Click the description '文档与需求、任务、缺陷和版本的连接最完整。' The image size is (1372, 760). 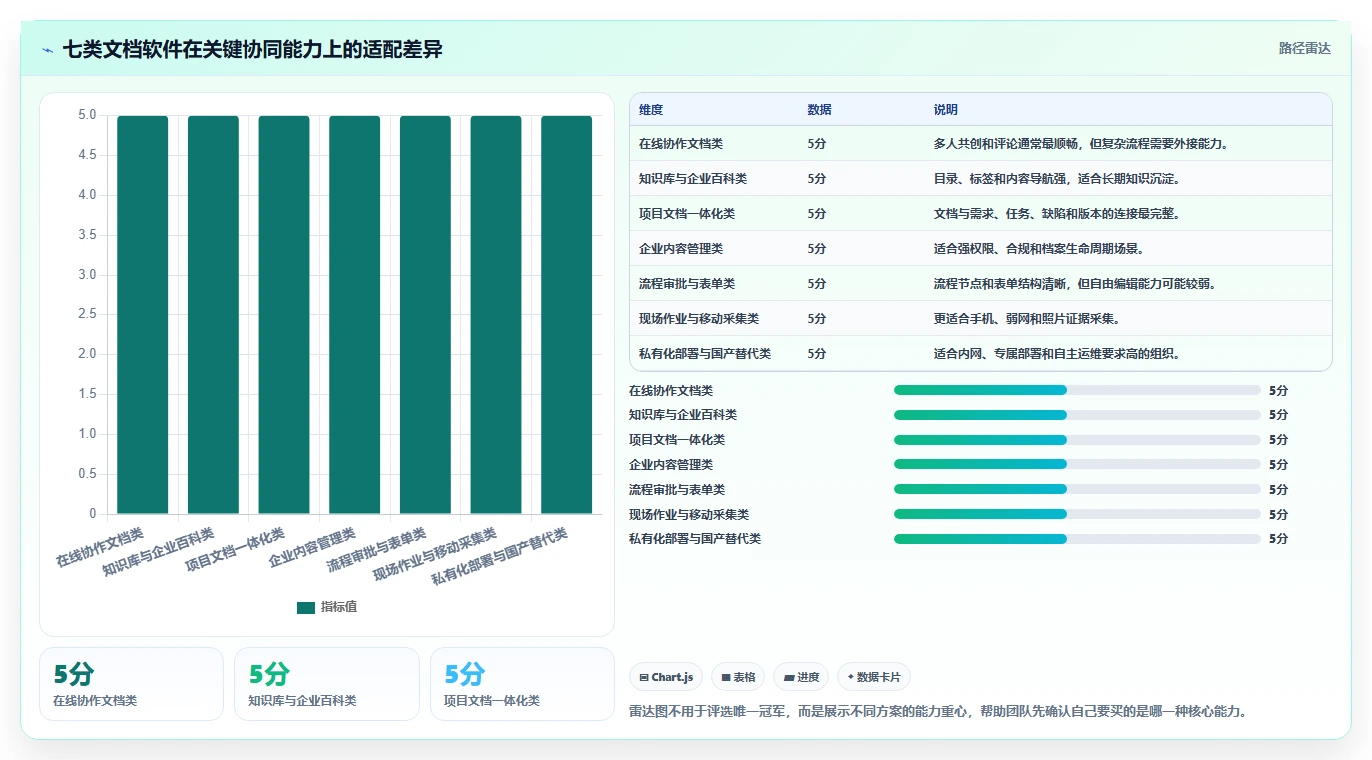click(x=1057, y=214)
